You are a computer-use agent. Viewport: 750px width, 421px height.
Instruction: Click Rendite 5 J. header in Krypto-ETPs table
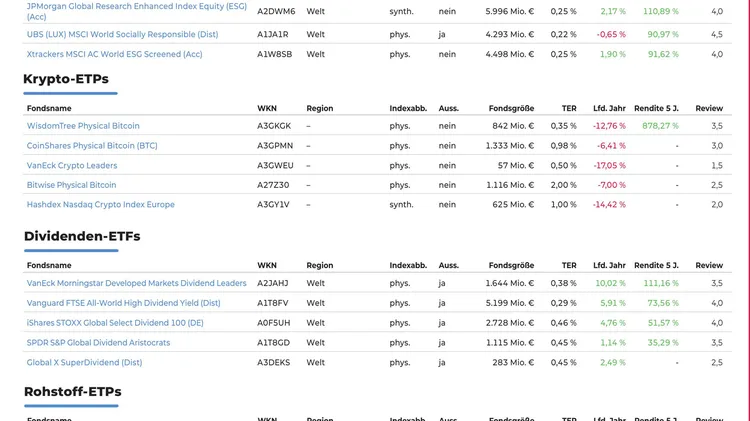[656, 108]
